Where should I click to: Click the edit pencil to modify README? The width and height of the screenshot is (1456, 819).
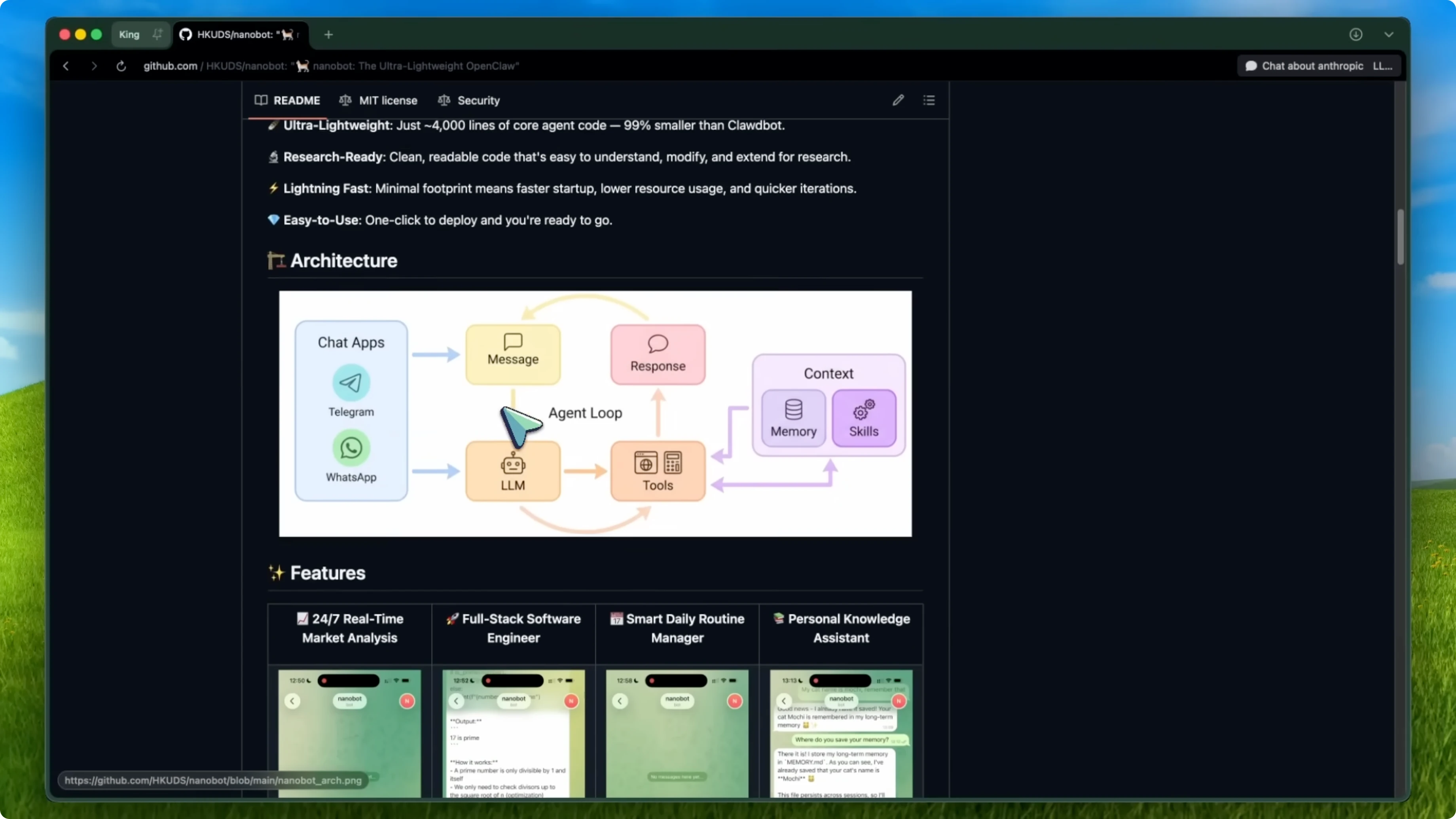pos(898,100)
